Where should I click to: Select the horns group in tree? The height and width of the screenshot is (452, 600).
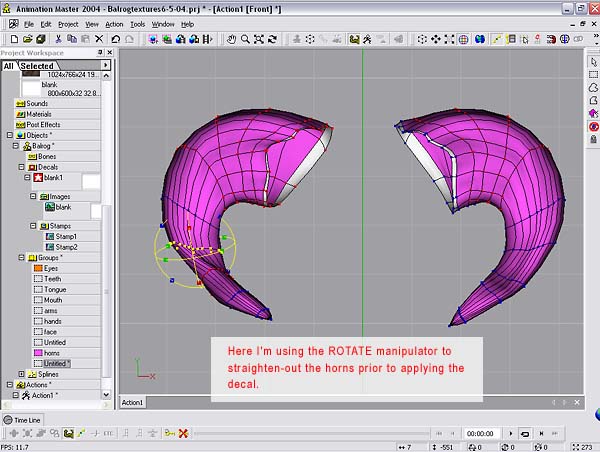pyautogui.click(x=52, y=352)
